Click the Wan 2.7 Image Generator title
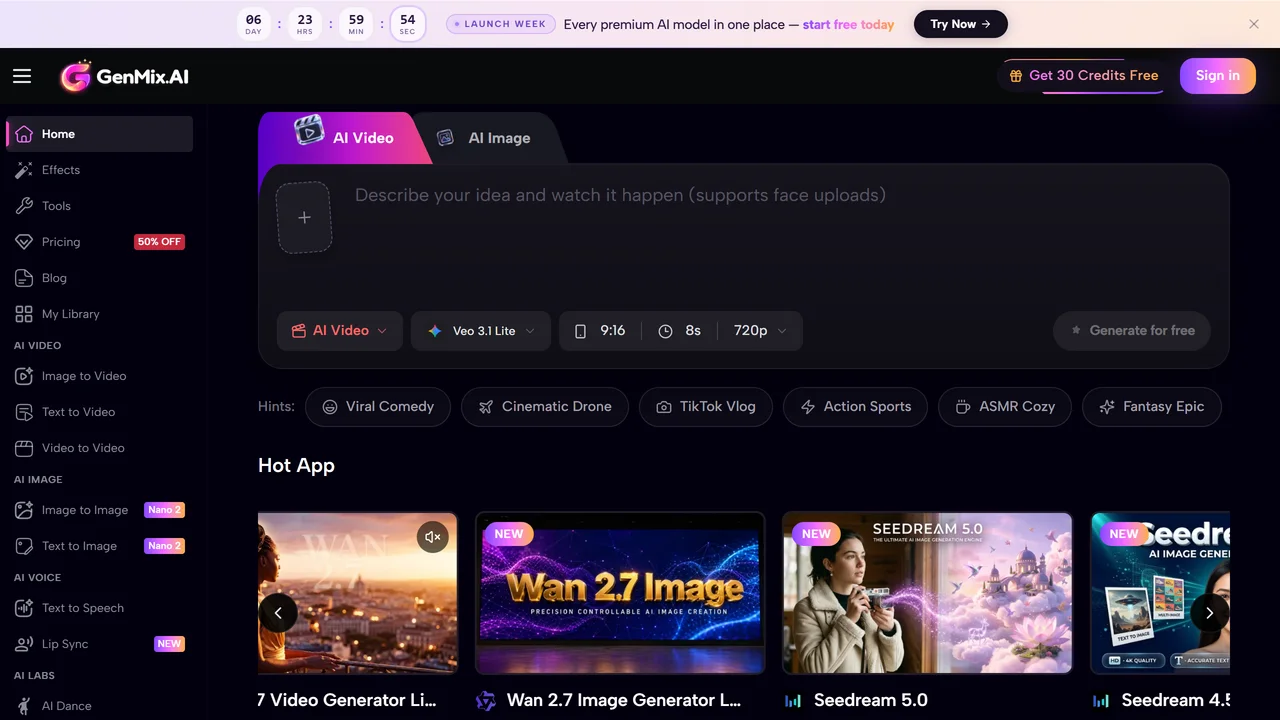The height and width of the screenshot is (720, 1280). pos(624,700)
